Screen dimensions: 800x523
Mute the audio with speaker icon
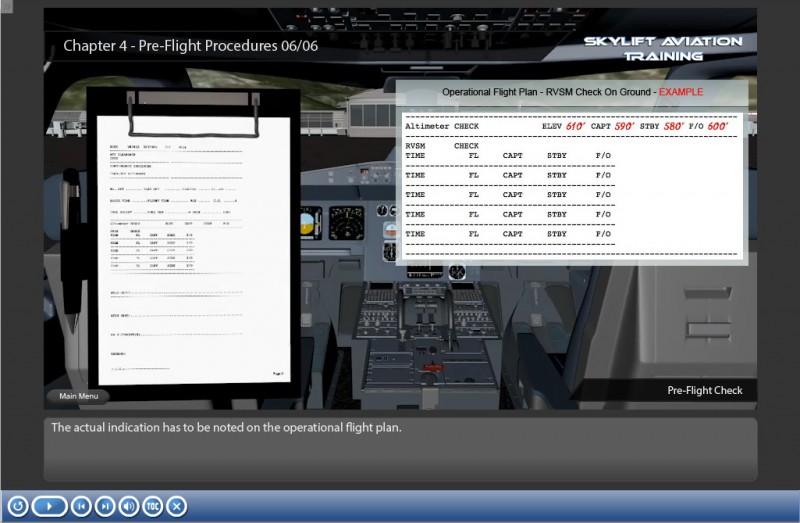[x=129, y=506]
